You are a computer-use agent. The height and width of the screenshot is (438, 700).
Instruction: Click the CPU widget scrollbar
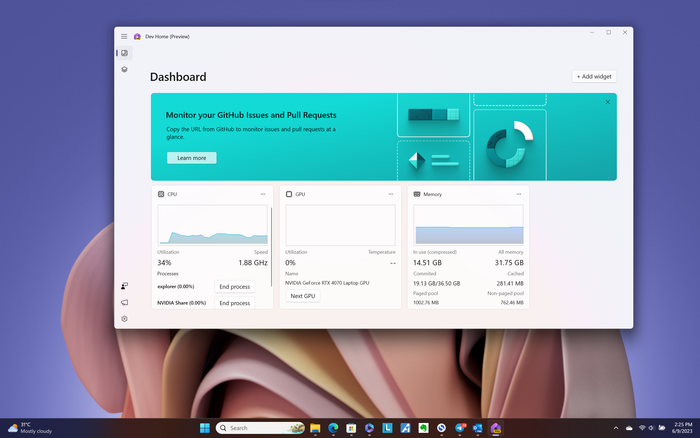point(271,247)
